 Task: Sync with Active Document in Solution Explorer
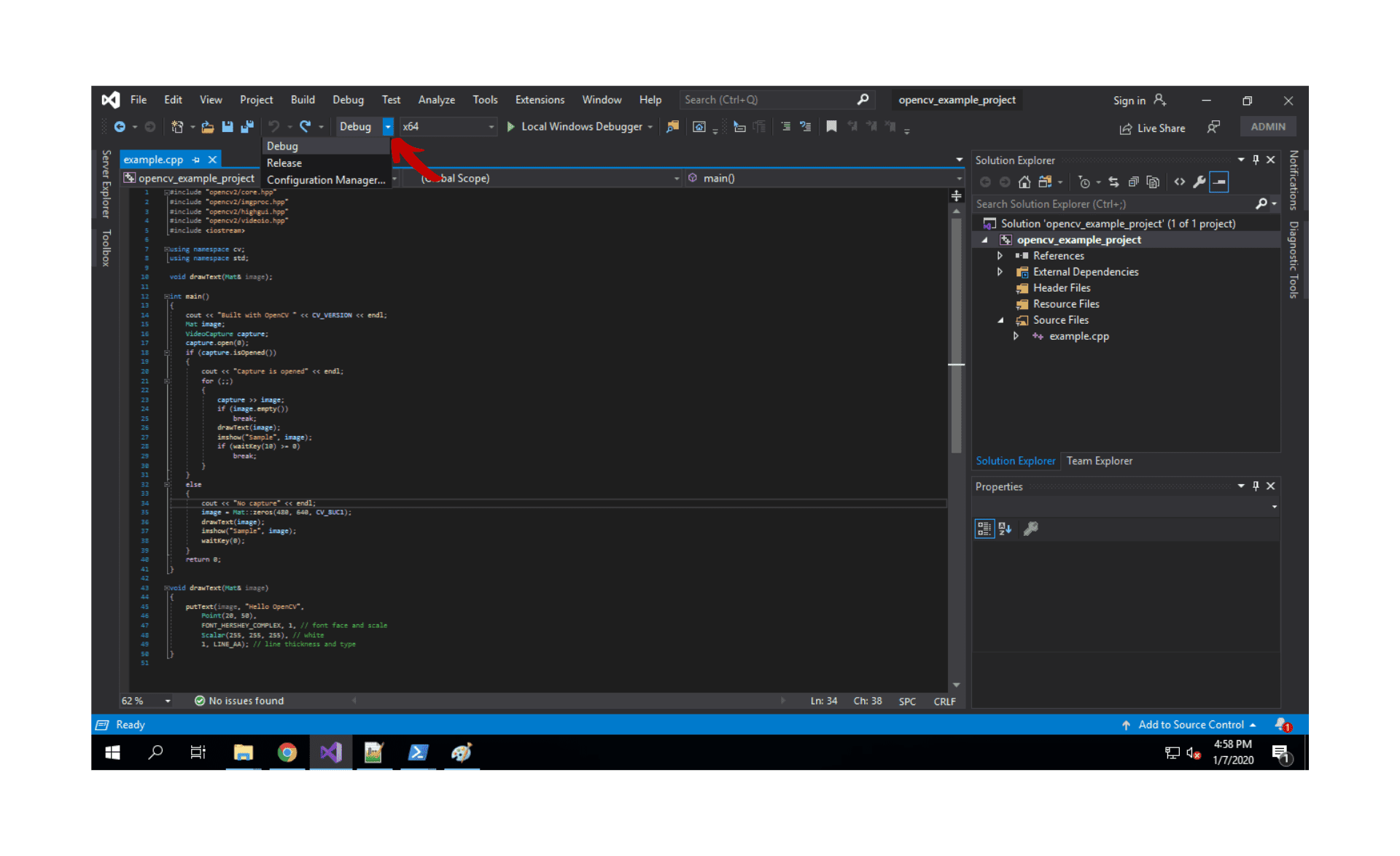(x=1113, y=182)
